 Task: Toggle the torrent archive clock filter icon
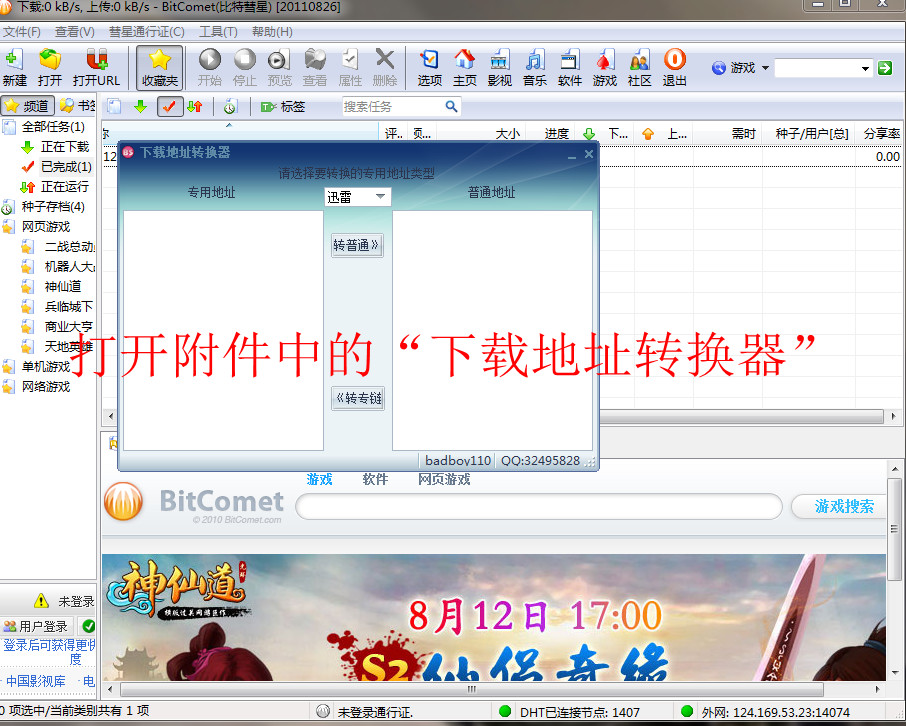pos(231,106)
